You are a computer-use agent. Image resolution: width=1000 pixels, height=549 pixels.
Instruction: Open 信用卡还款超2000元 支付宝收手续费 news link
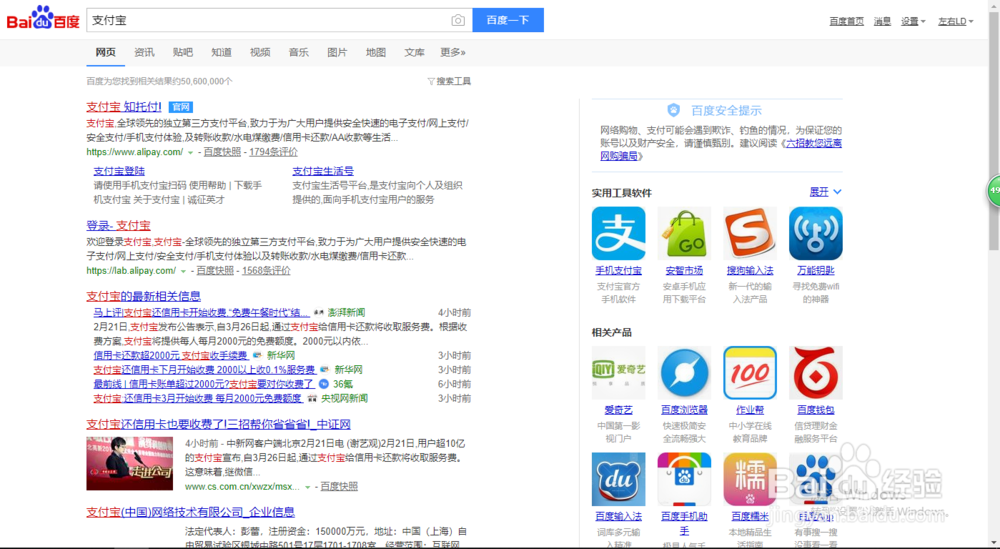tap(170, 356)
